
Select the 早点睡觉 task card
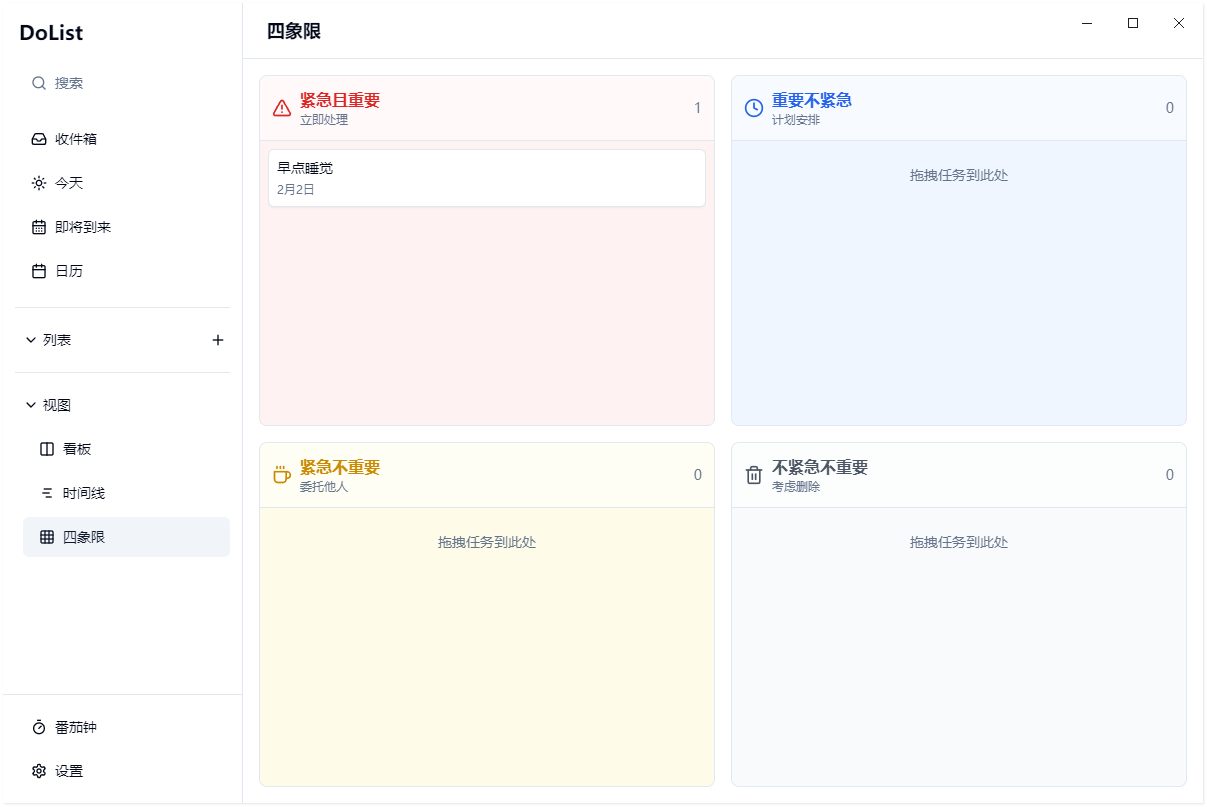click(x=486, y=177)
